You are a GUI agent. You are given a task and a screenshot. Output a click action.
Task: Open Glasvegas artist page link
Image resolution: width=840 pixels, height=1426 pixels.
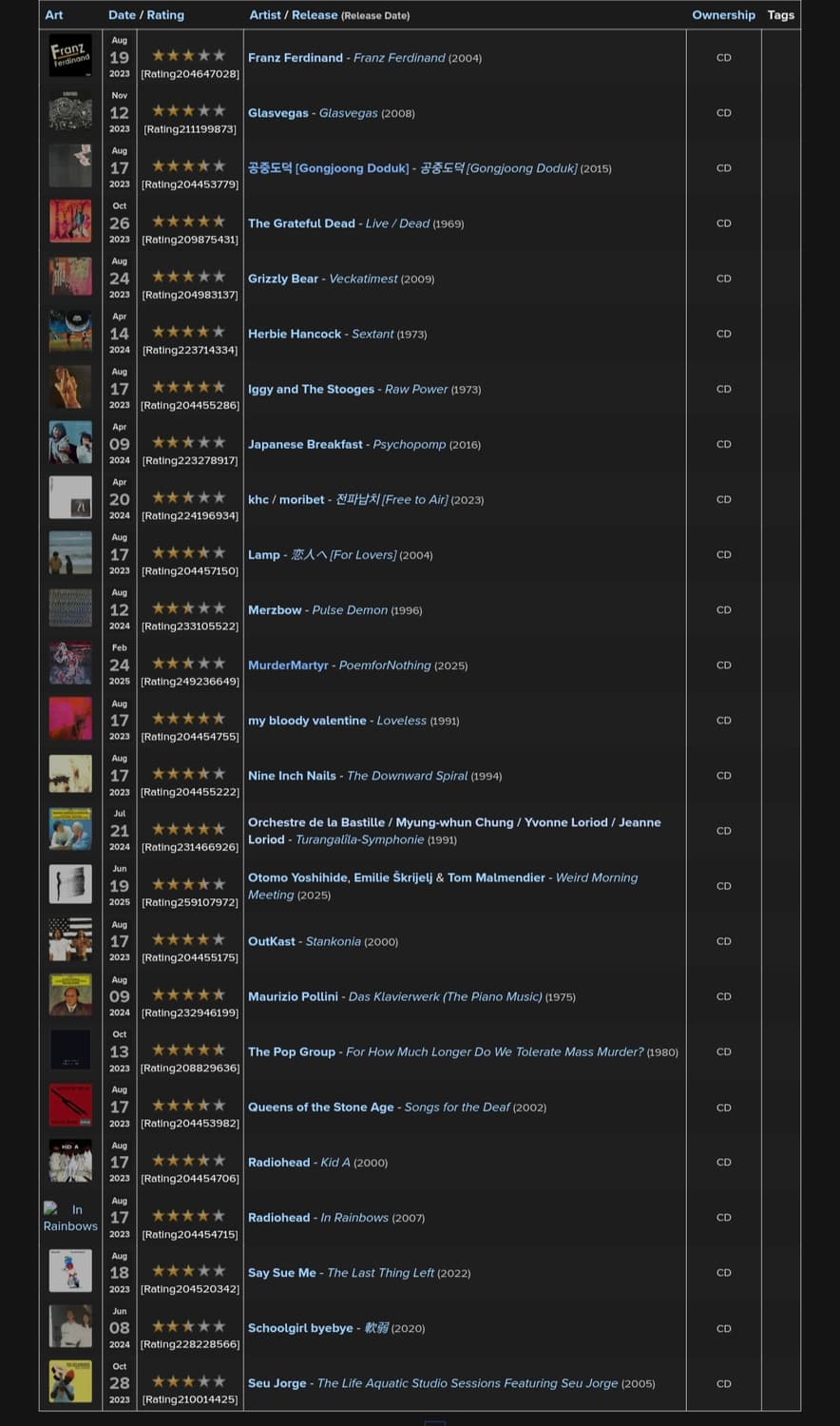tap(278, 113)
